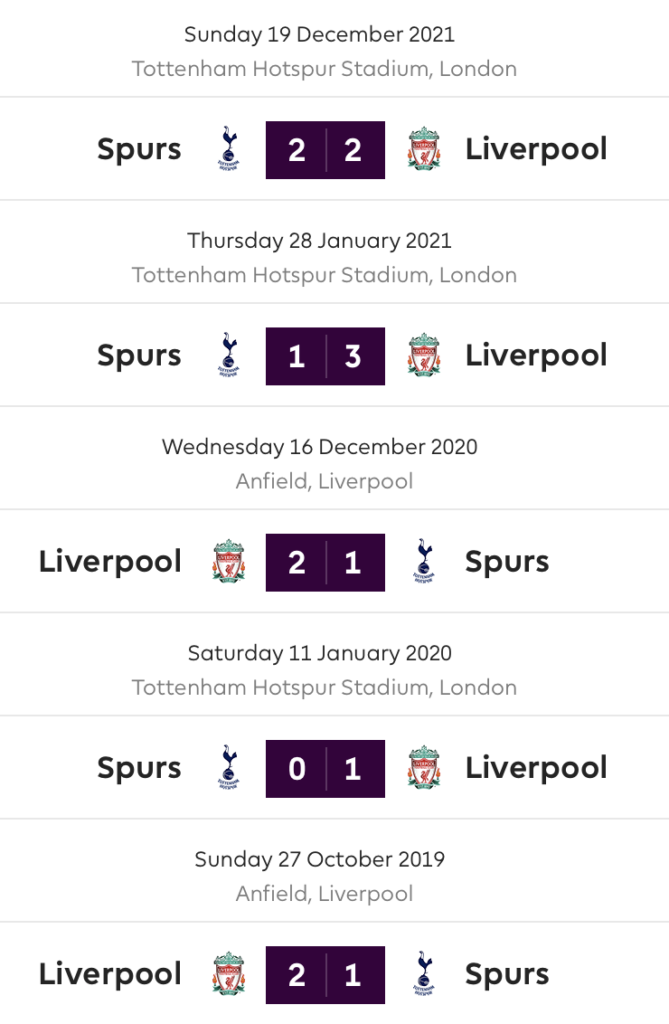The width and height of the screenshot is (669, 1024).
Task: Click the Liverpool crest in the 0-1 match
Action: click(x=424, y=768)
